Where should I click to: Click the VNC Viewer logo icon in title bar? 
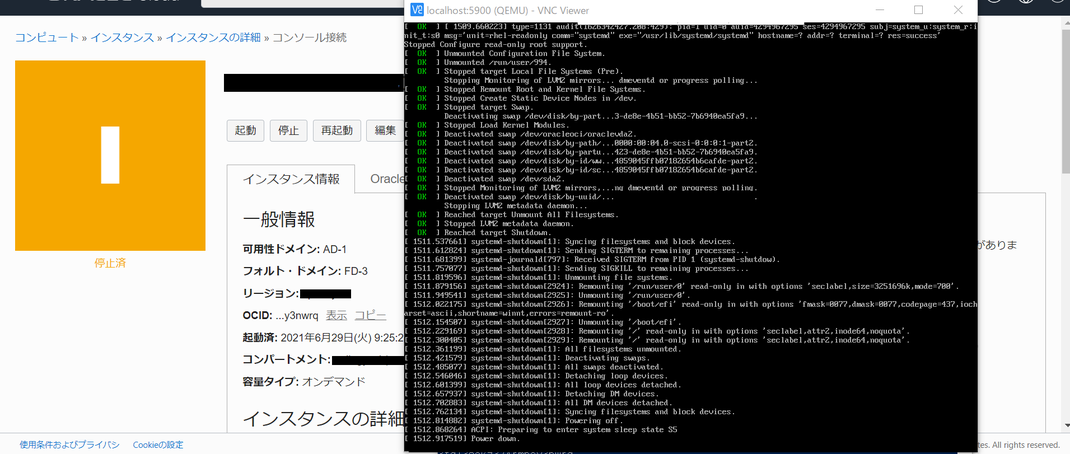416,10
